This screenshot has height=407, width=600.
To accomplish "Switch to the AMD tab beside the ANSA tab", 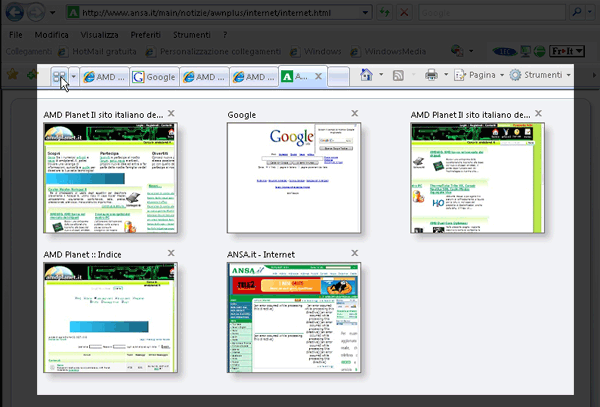I will (x=254, y=77).
